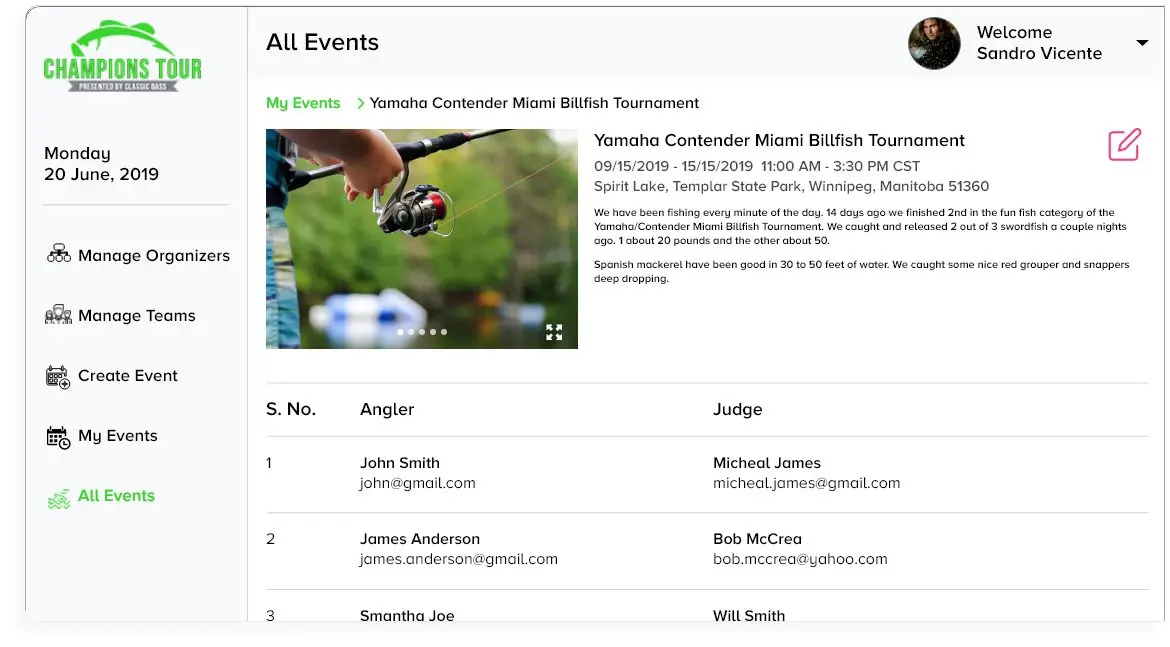Image resolution: width=1170 pixels, height=647 pixels.
Task: Click the S. No. column header
Action: 291,409
